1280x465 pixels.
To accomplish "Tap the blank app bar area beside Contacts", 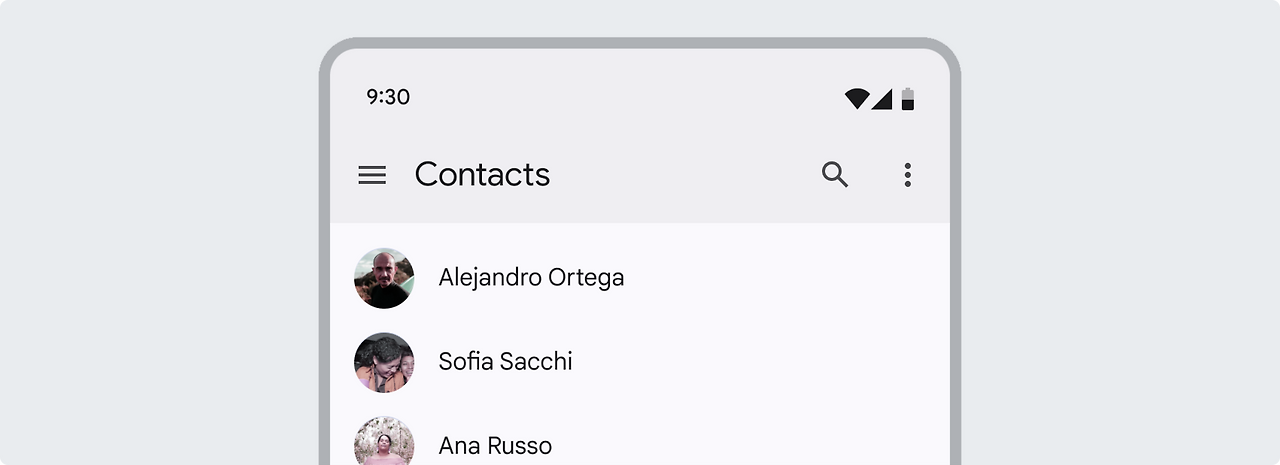I will 685,175.
